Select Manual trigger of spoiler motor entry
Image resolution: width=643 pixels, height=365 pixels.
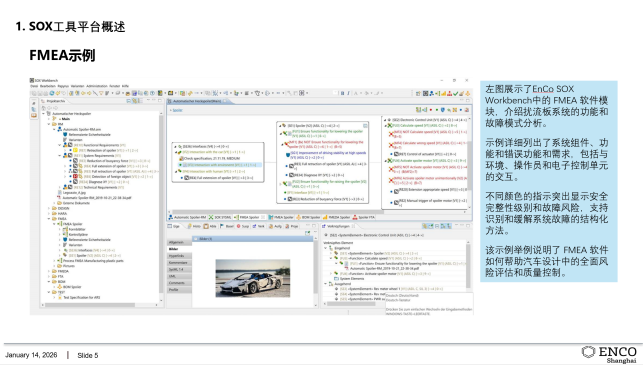pos(431,202)
